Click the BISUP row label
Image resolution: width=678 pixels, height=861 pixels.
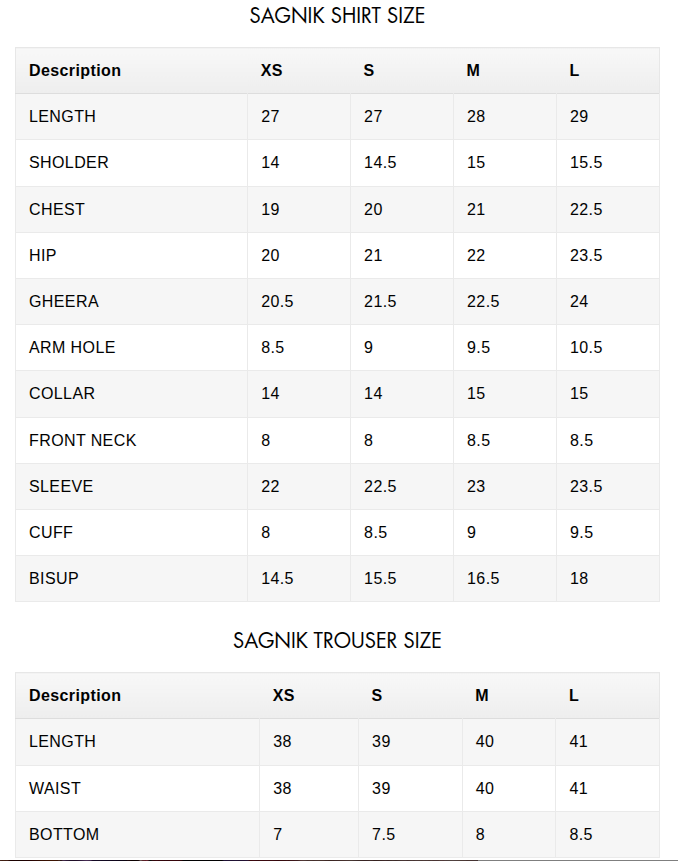point(54,578)
